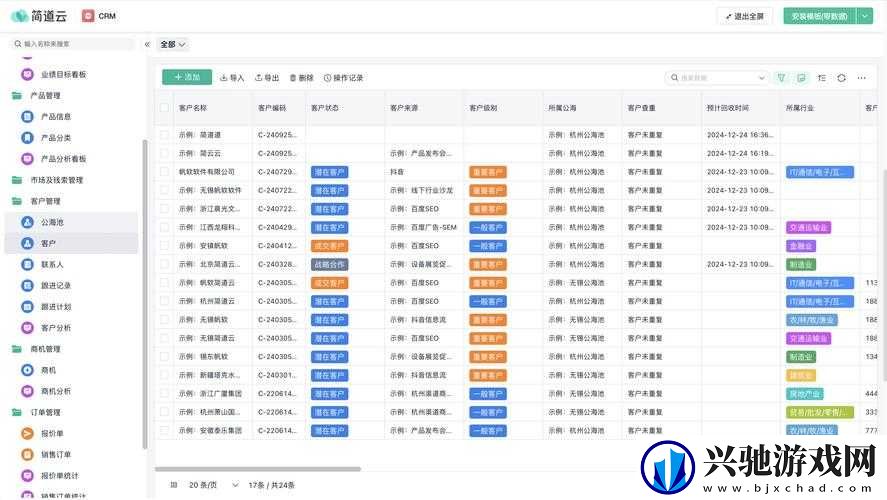The height and width of the screenshot is (500, 887).
Task: Collapse the 商机管理 folder
Action: (x=17, y=349)
